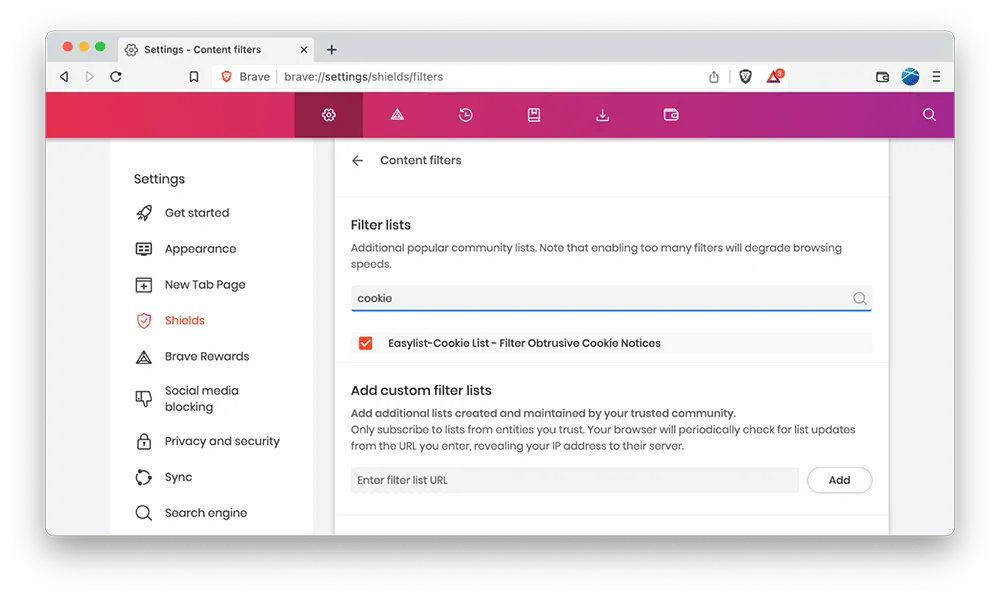Reload the page using refresh icon

[x=116, y=77]
